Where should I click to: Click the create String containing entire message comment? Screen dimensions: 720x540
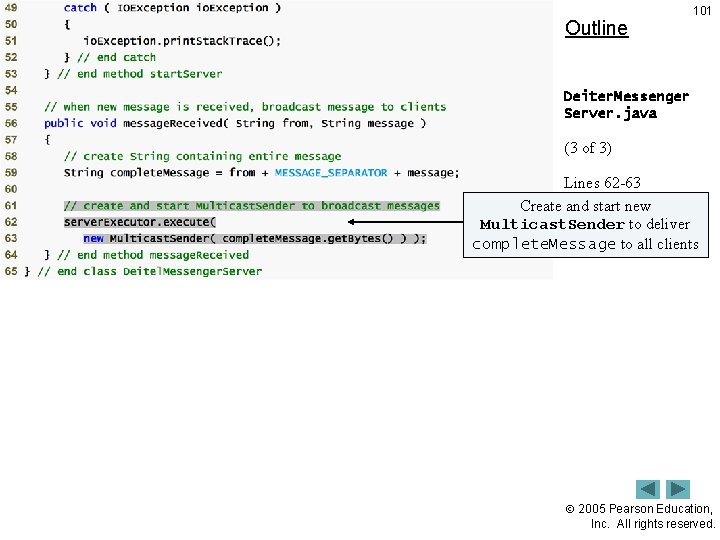coord(202,157)
